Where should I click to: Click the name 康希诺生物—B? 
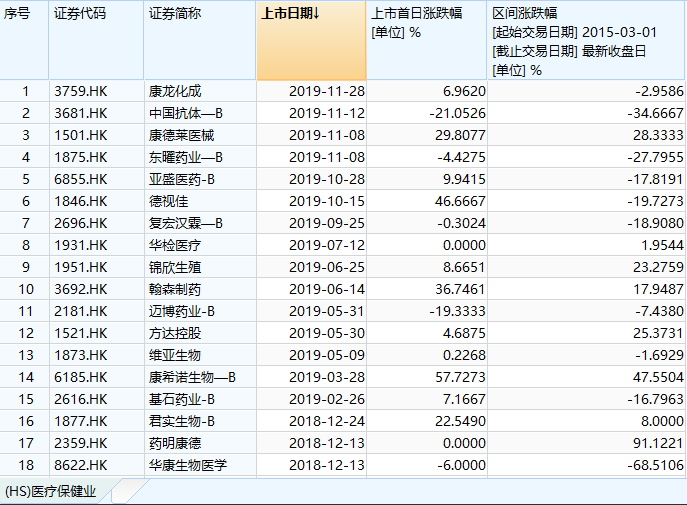pyautogui.click(x=192, y=377)
